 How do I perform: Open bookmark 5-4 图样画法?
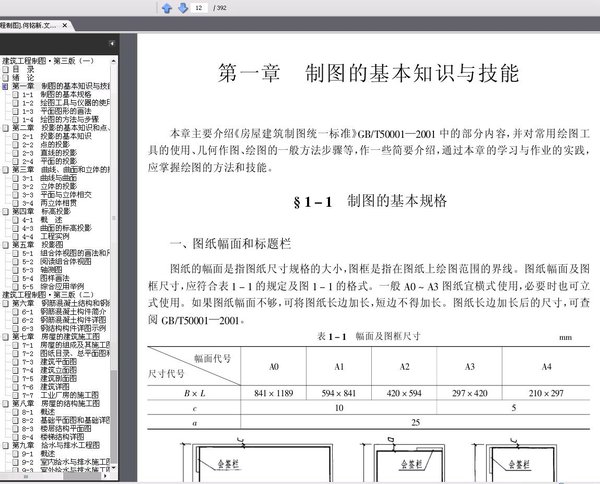tap(46, 278)
